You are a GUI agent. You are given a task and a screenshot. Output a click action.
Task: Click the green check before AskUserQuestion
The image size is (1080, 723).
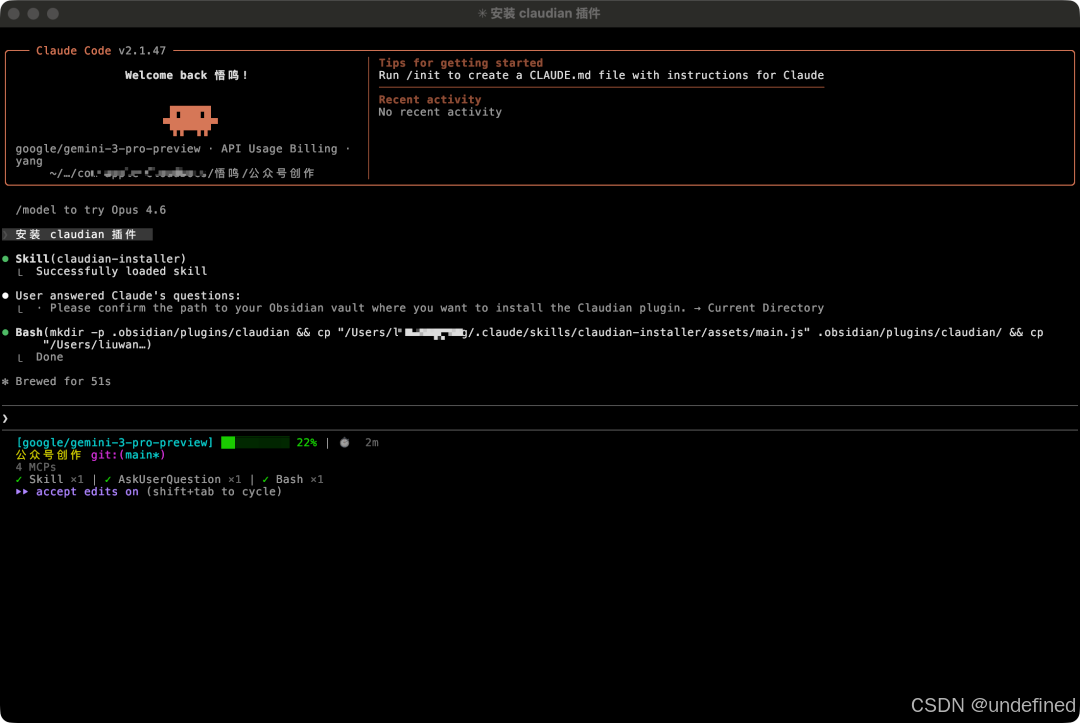point(107,479)
